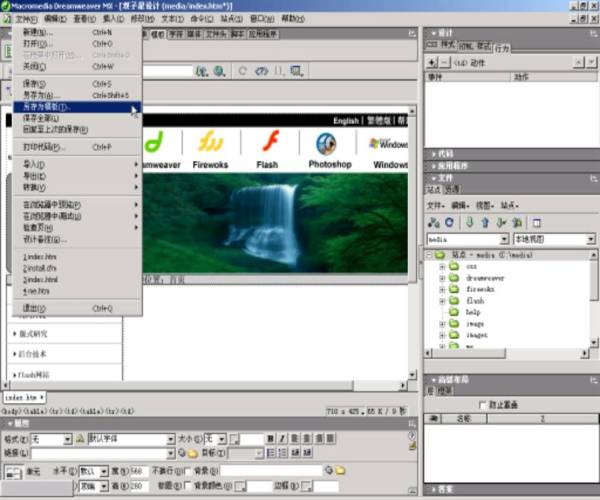600x500 pixels.
Task: Click the text color swatch in Properties
Action: tap(234, 439)
